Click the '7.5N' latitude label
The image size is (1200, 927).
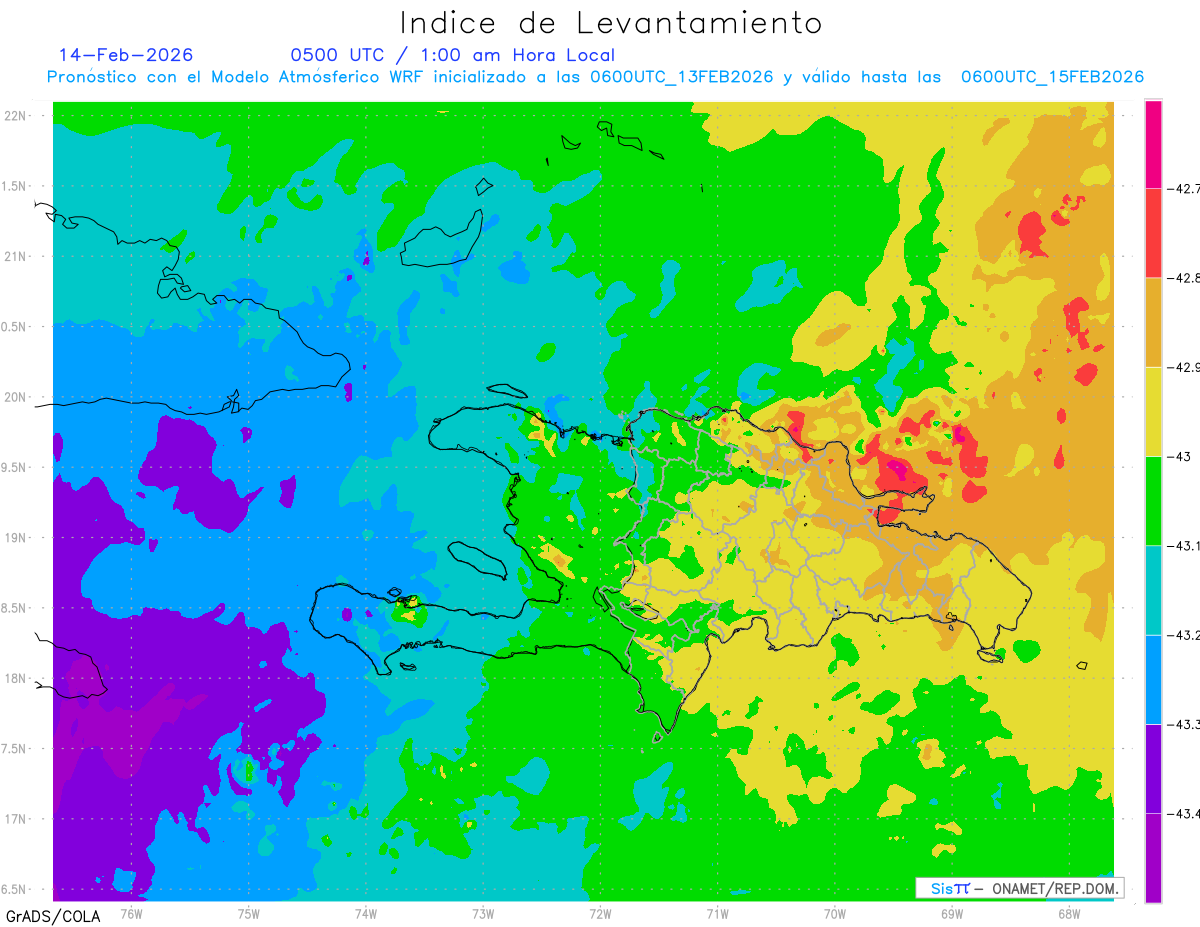(15, 749)
